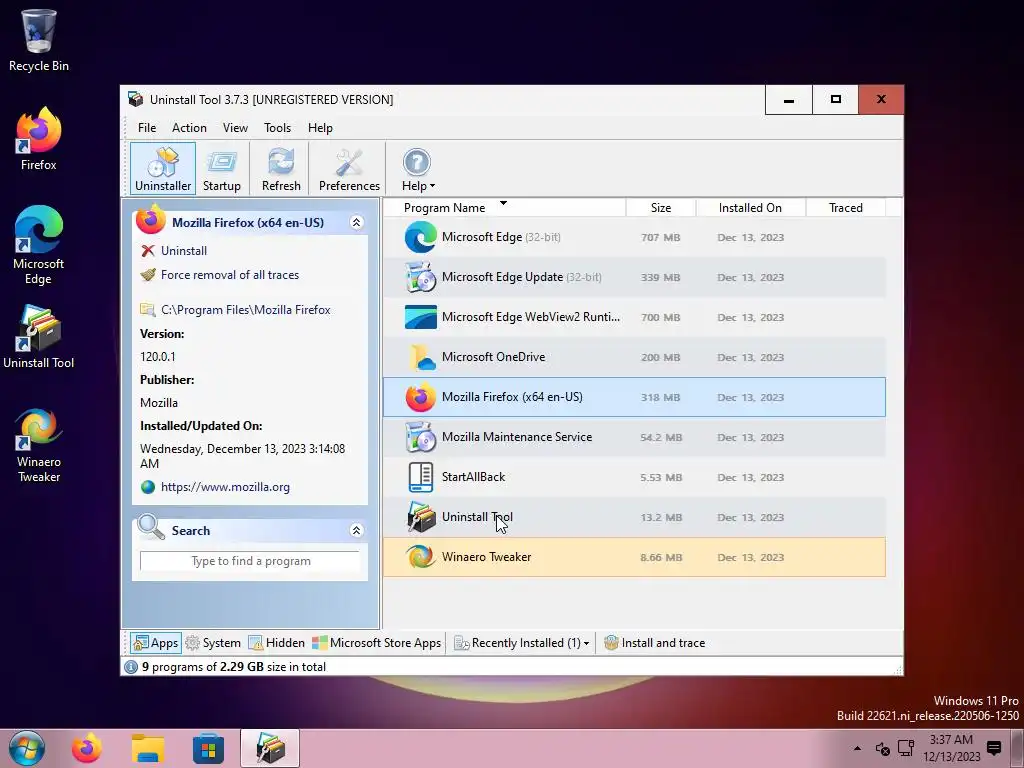
Task: Click folder icon beside install path
Action: (148, 310)
